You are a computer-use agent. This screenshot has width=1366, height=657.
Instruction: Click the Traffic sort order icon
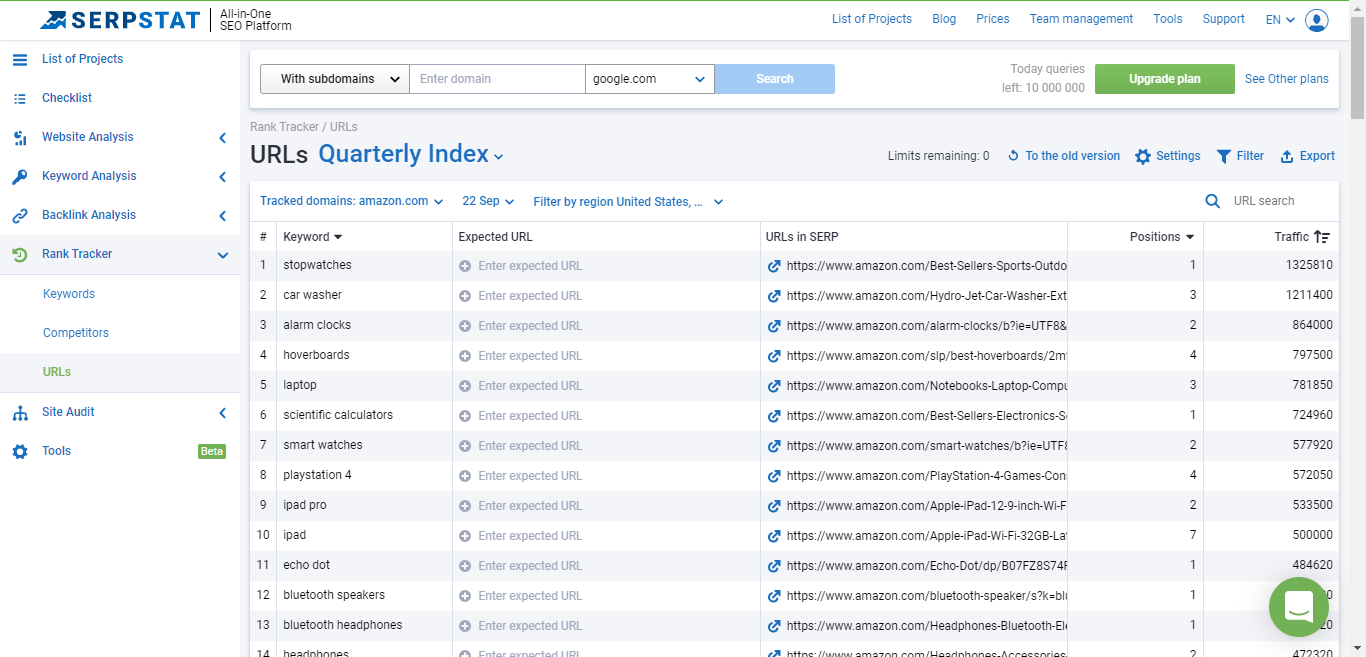(1322, 237)
